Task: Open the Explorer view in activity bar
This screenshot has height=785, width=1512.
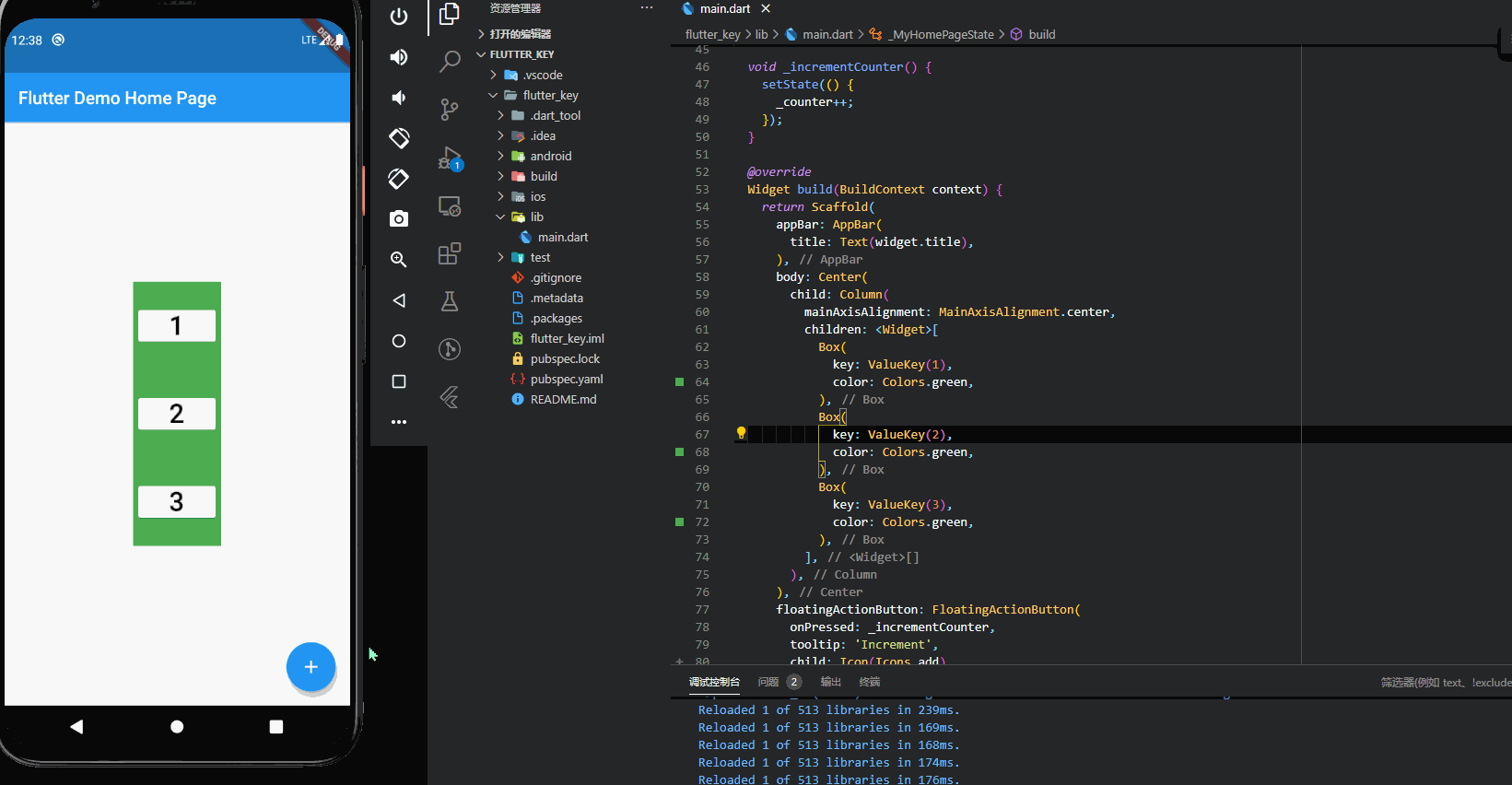Action: click(x=450, y=14)
